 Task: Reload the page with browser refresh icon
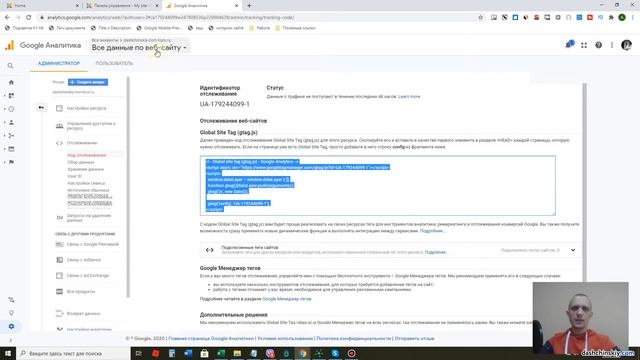tap(28, 18)
